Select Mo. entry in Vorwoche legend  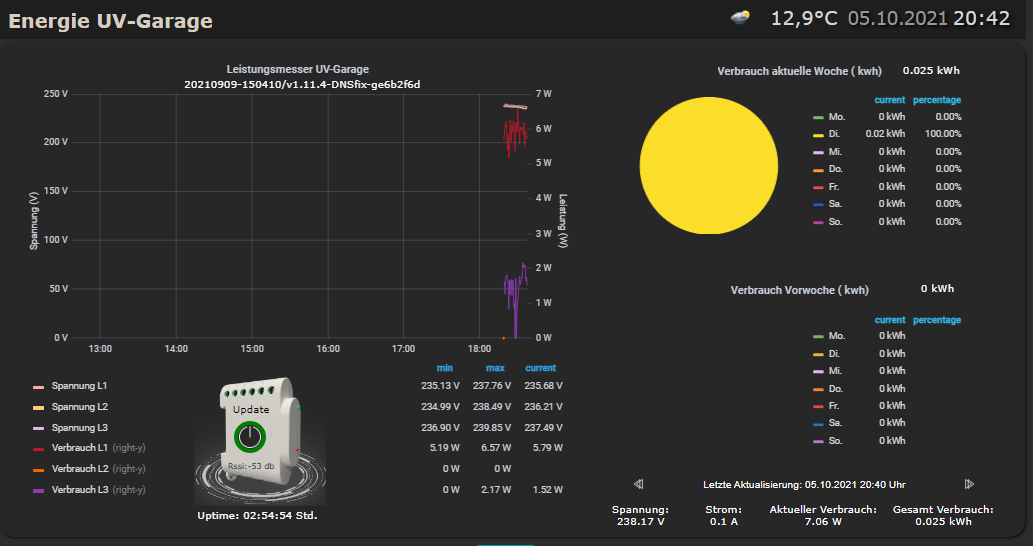pos(836,336)
